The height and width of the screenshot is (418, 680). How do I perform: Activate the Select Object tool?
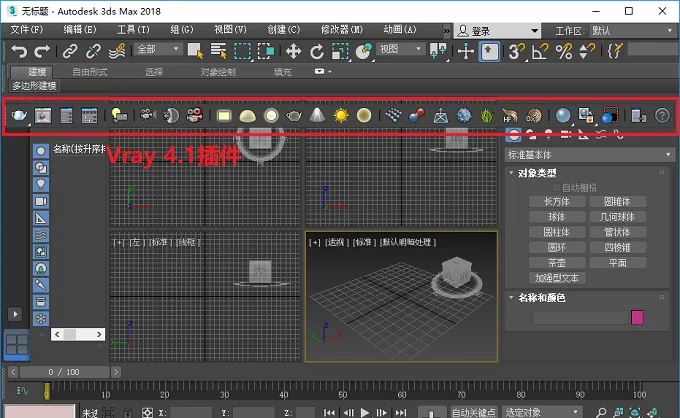coord(195,51)
